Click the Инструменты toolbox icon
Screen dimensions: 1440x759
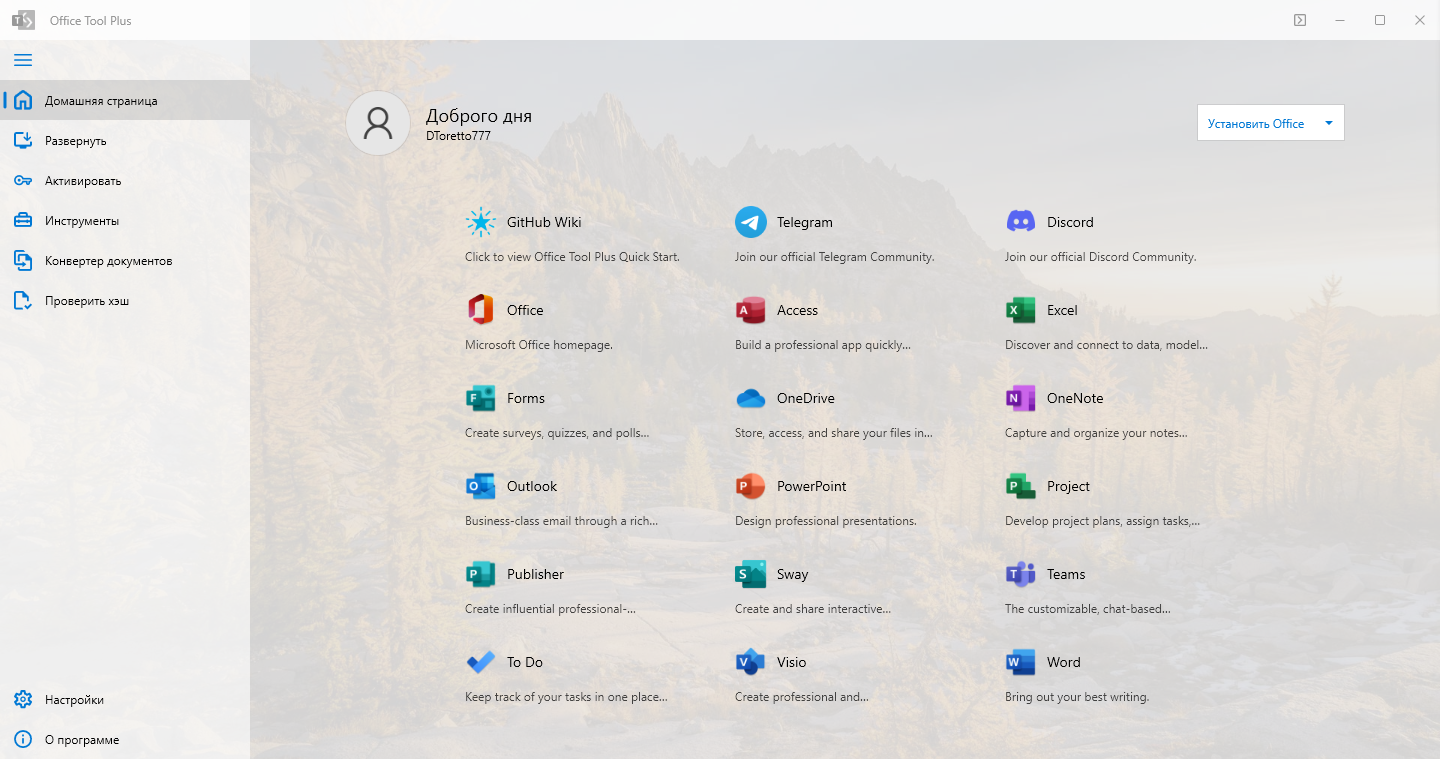pyautogui.click(x=22, y=220)
